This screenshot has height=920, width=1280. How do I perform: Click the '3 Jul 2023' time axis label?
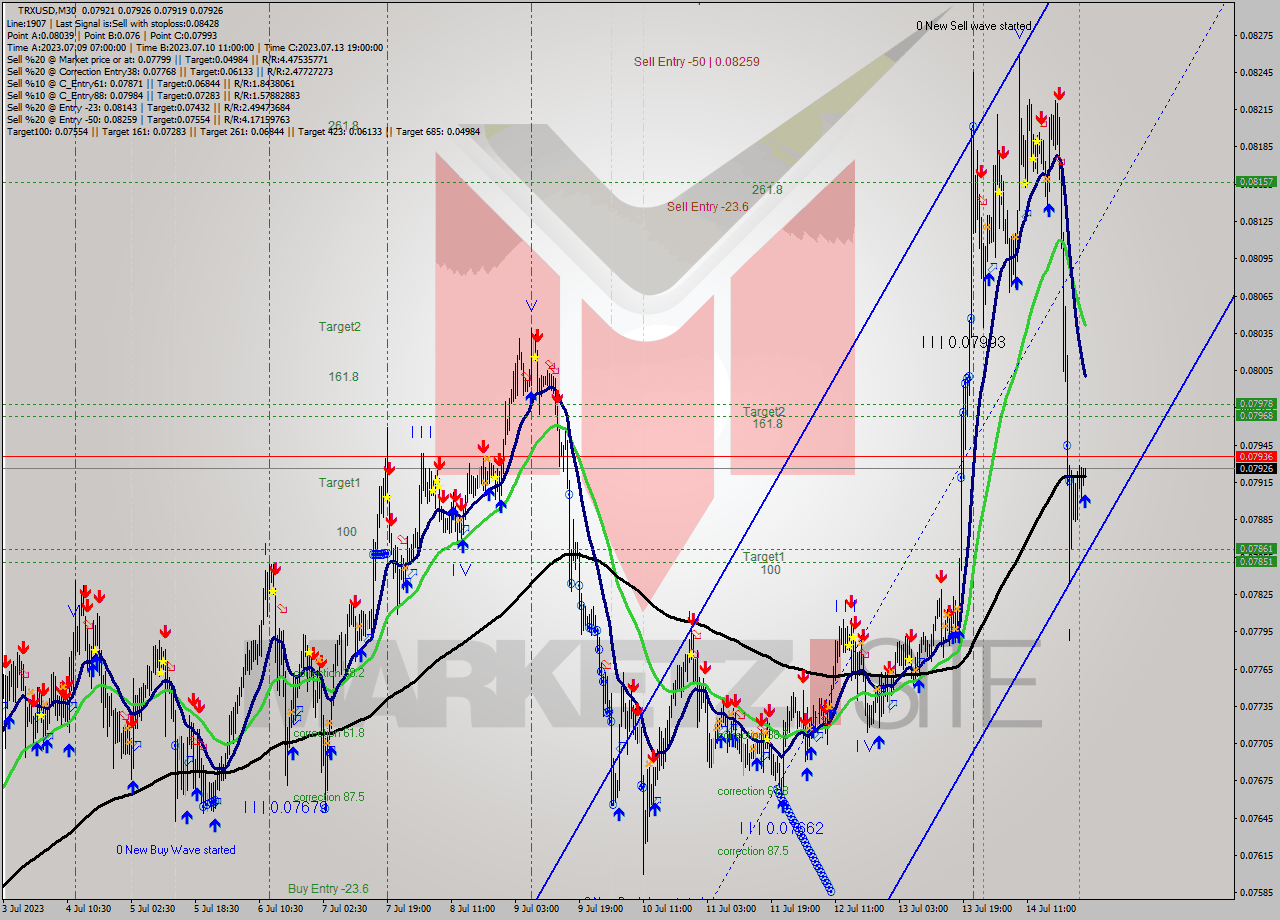pyautogui.click(x=24, y=909)
